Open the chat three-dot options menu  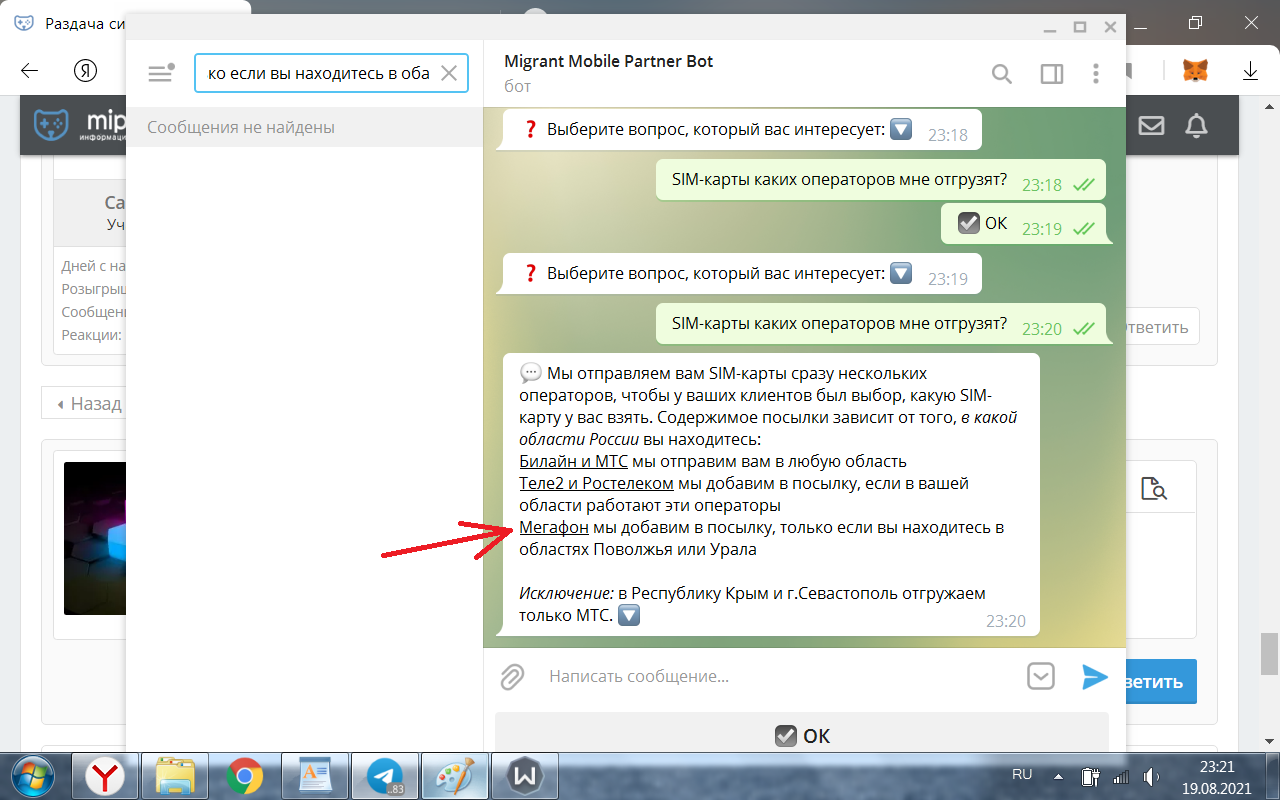click(x=1097, y=73)
